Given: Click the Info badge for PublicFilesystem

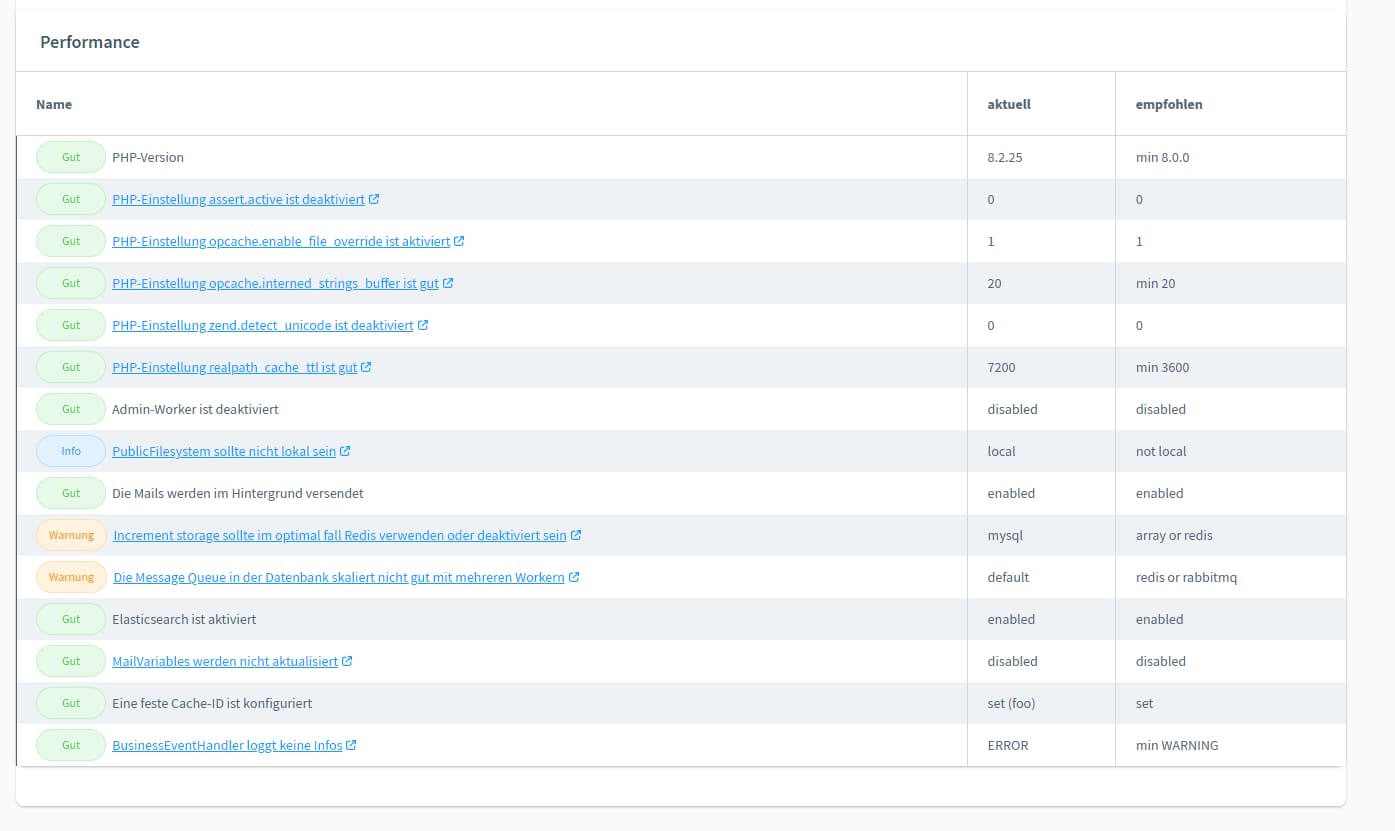Looking at the screenshot, I should click(x=71, y=451).
